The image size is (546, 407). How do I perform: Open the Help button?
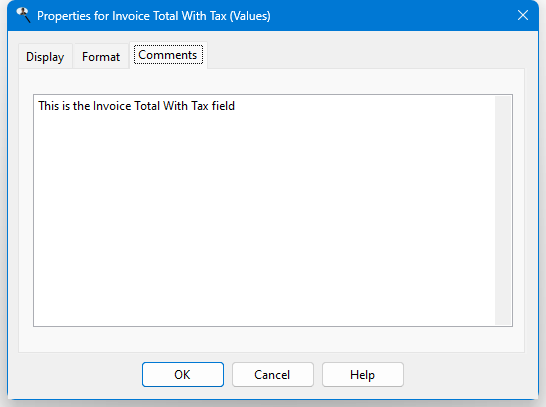point(362,375)
